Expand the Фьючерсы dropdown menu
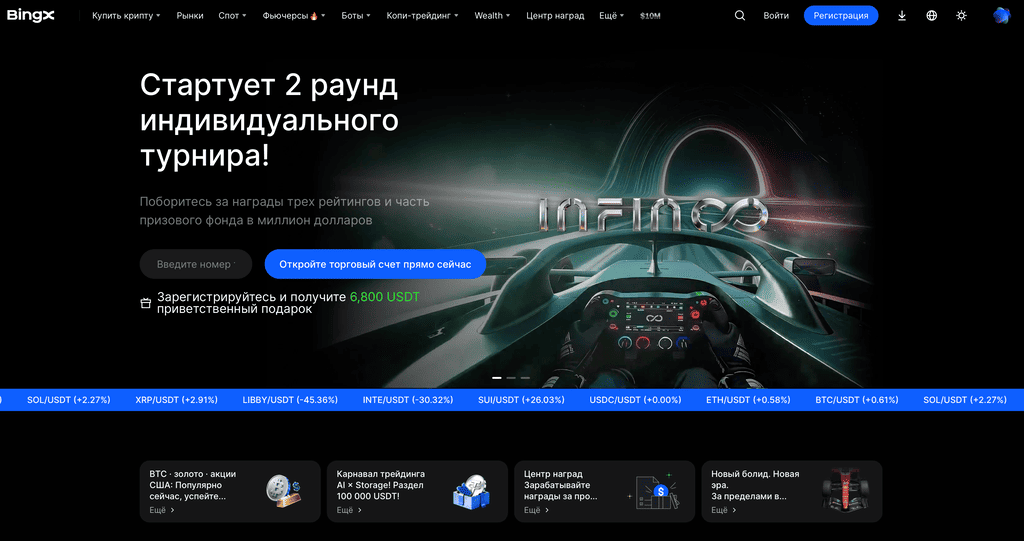 point(294,16)
